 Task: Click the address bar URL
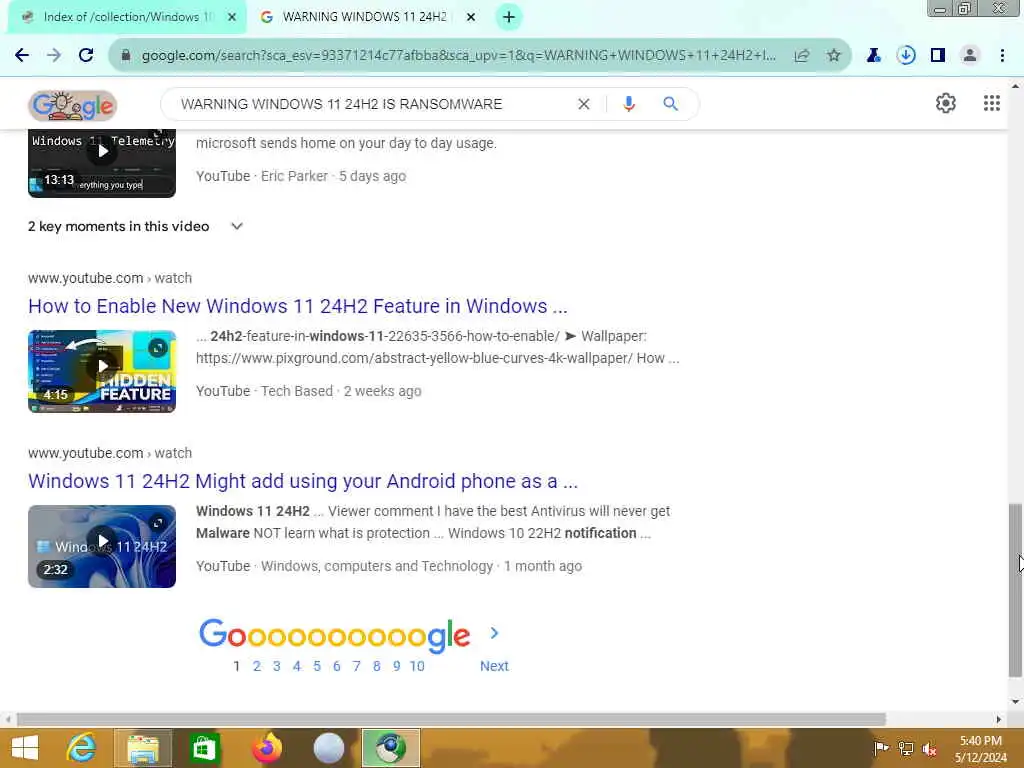point(458,56)
